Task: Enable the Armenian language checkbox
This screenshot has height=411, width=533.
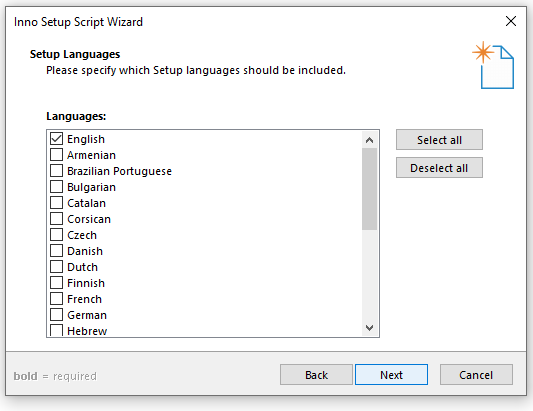Action: pyautogui.click(x=56, y=155)
